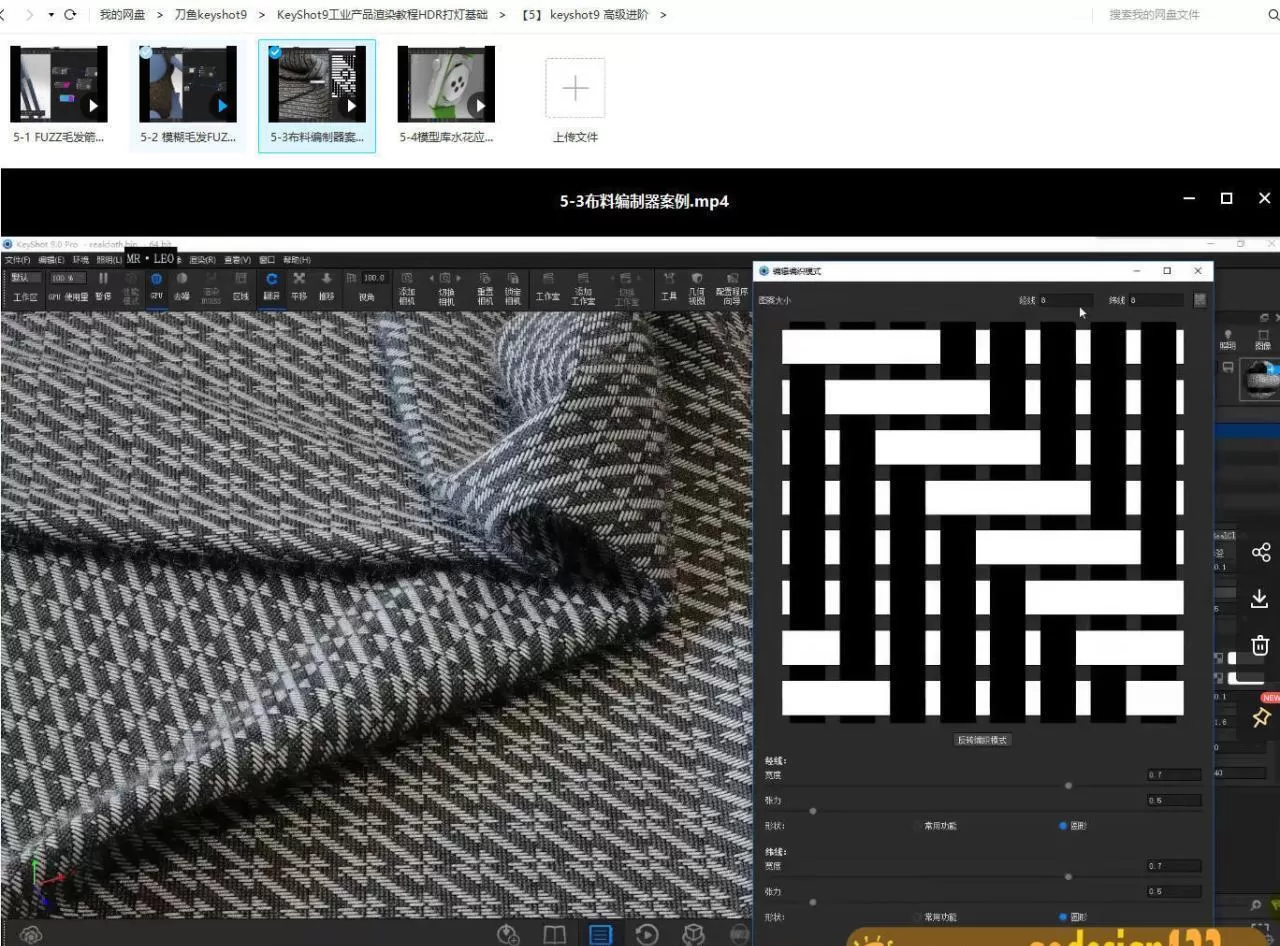The height and width of the screenshot is (946, 1280).
Task: Click the download icon on the right sidebar
Action: 1260,599
